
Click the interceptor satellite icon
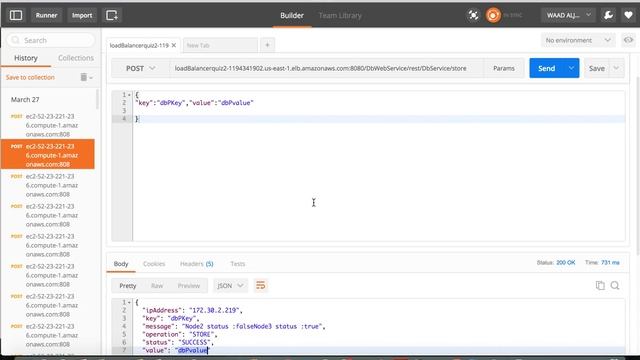(473, 15)
